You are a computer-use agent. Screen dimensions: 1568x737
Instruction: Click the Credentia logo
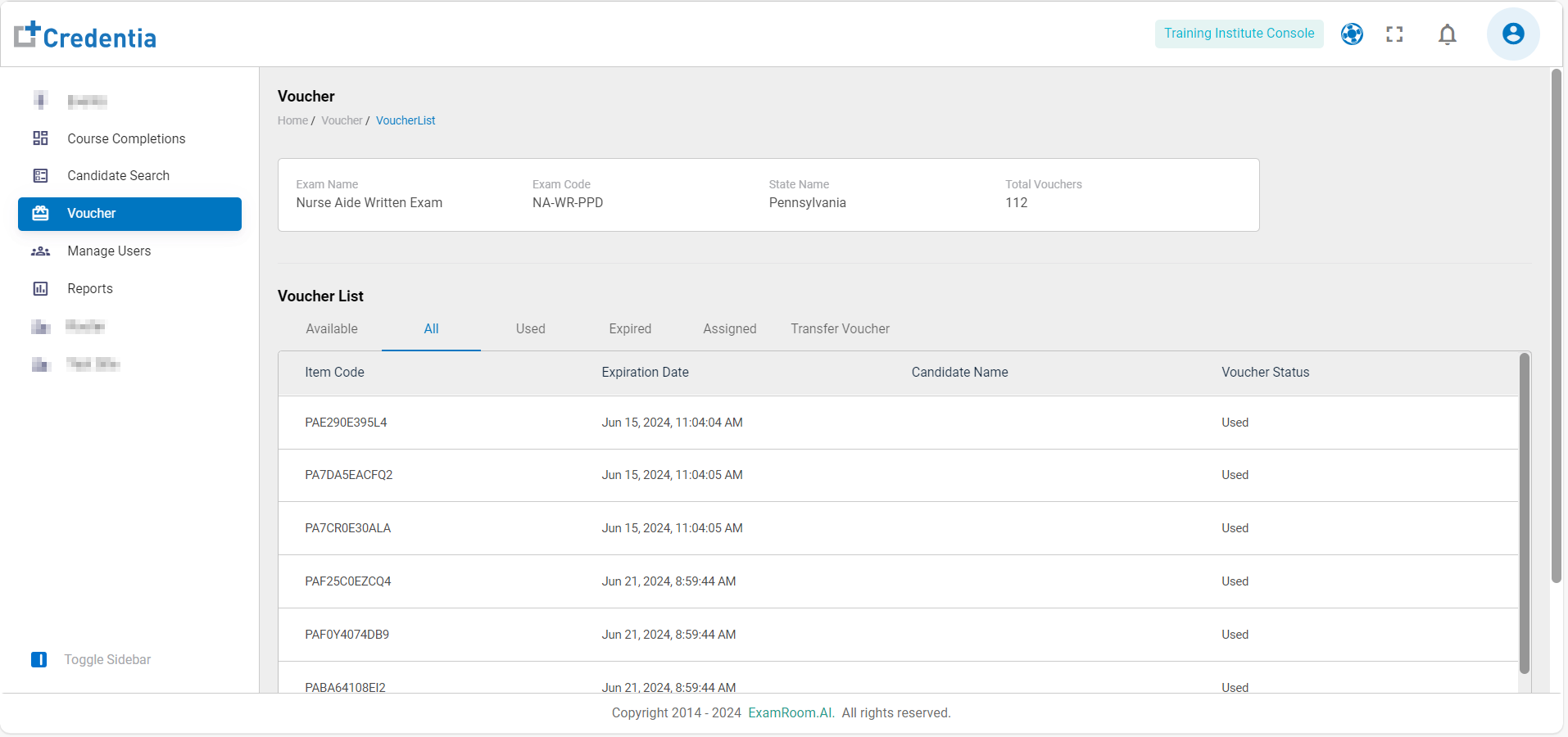point(85,35)
